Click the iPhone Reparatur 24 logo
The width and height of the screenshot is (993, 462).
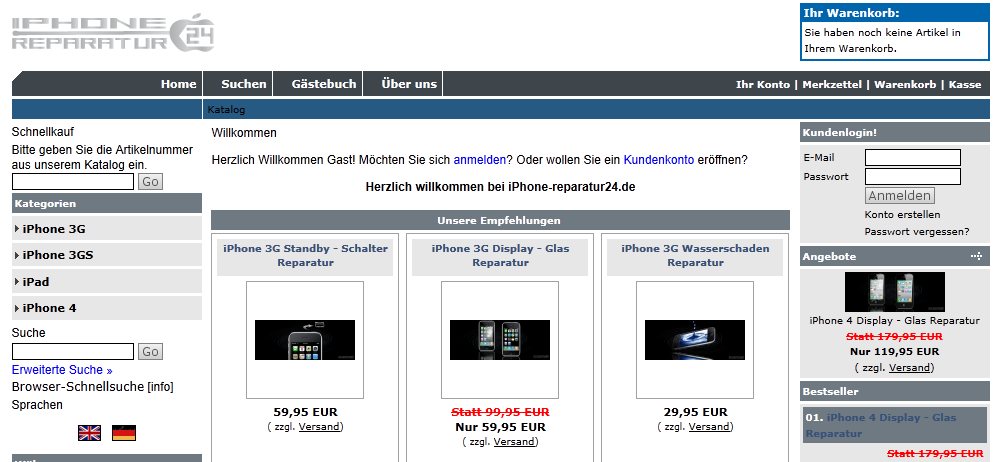coord(113,33)
